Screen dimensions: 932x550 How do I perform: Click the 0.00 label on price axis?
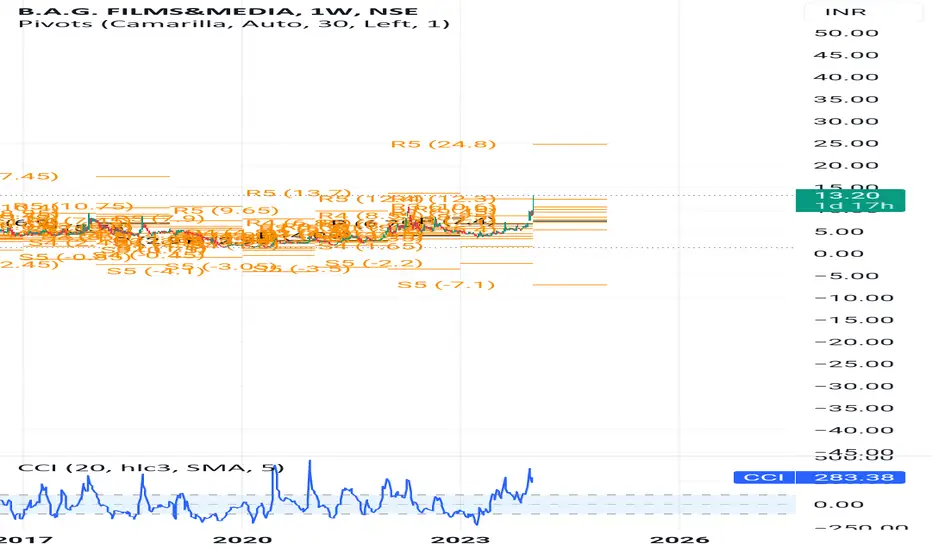[838, 254]
